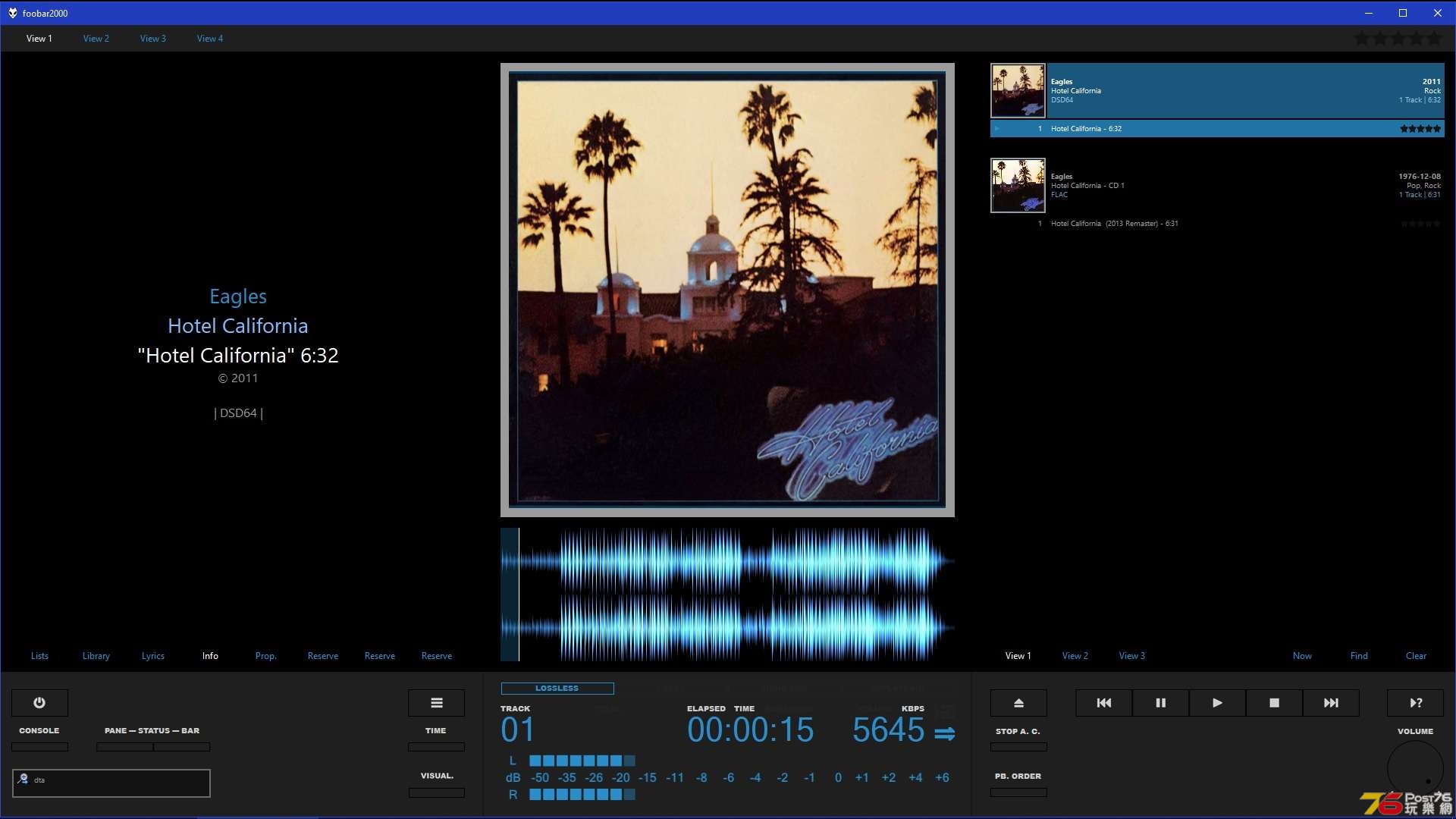
Task: Click the Clear link in playlist pane
Action: [1416, 656]
